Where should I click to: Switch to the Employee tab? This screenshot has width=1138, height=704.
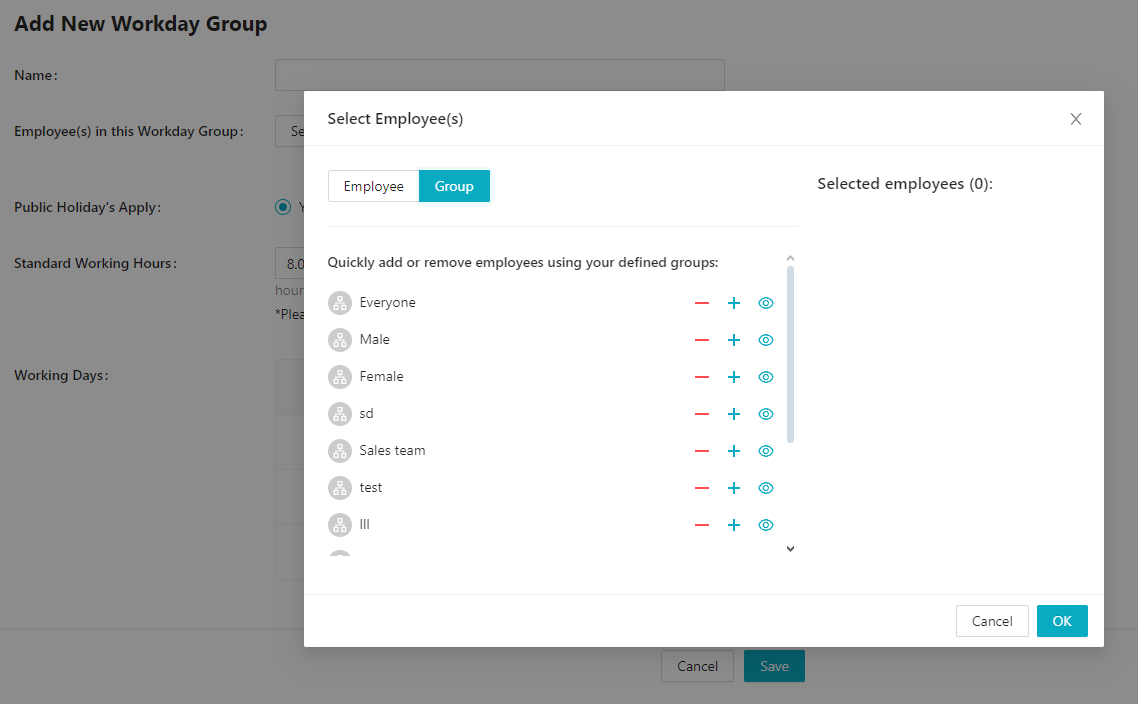[x=374, y=187]
